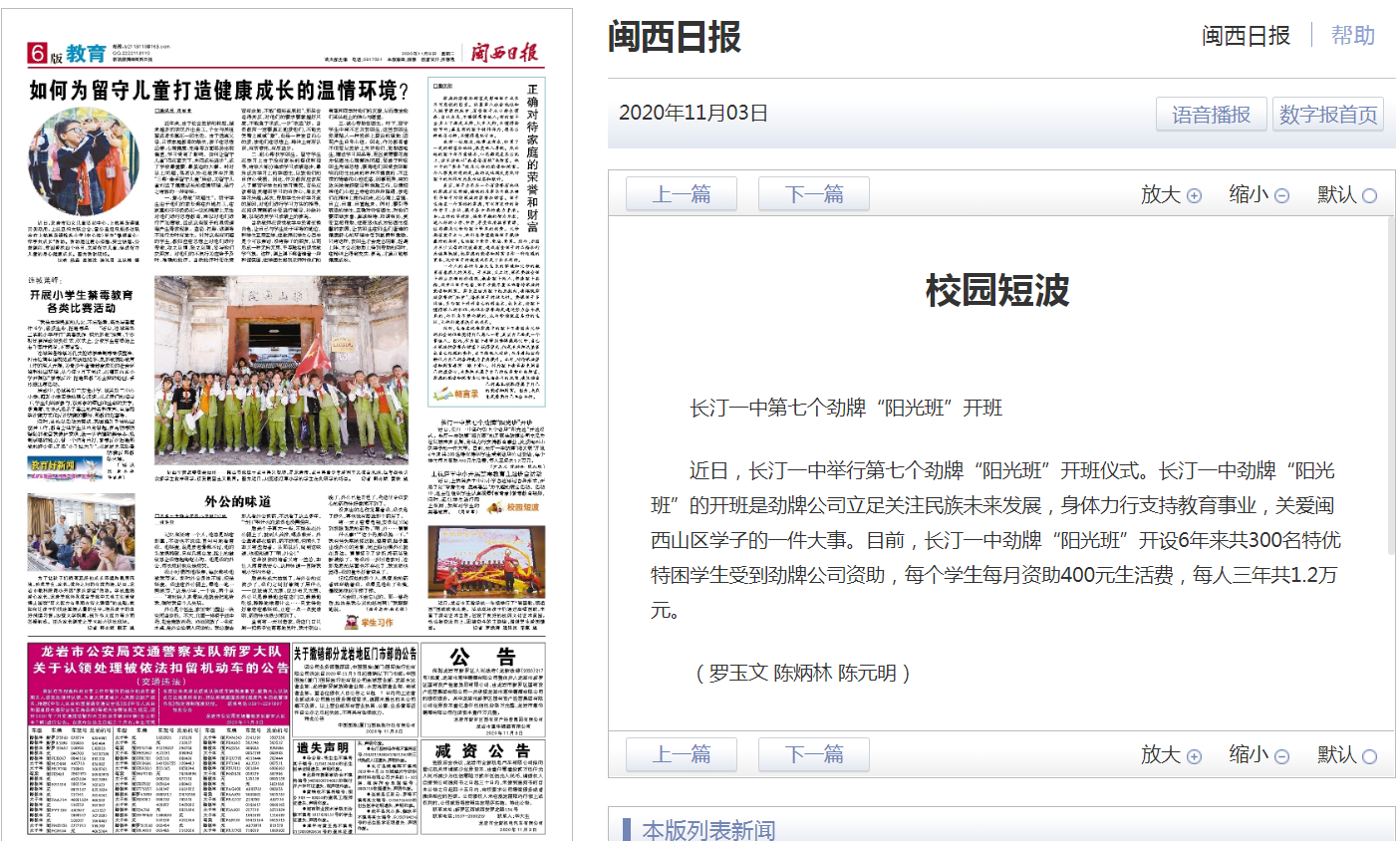Click the 畅言录 book logo on newspaper page
Screen dimensions: 1400x841
(x=455, y=395)
